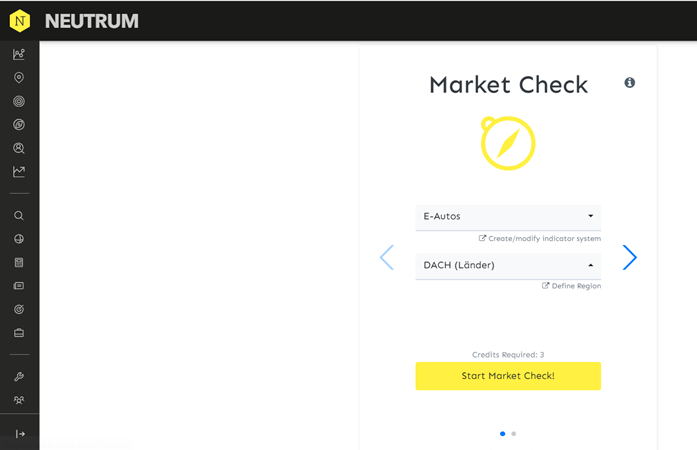Open the DACH (Länder) region dropdown
The image size is (697, 450).
[508, 265]
